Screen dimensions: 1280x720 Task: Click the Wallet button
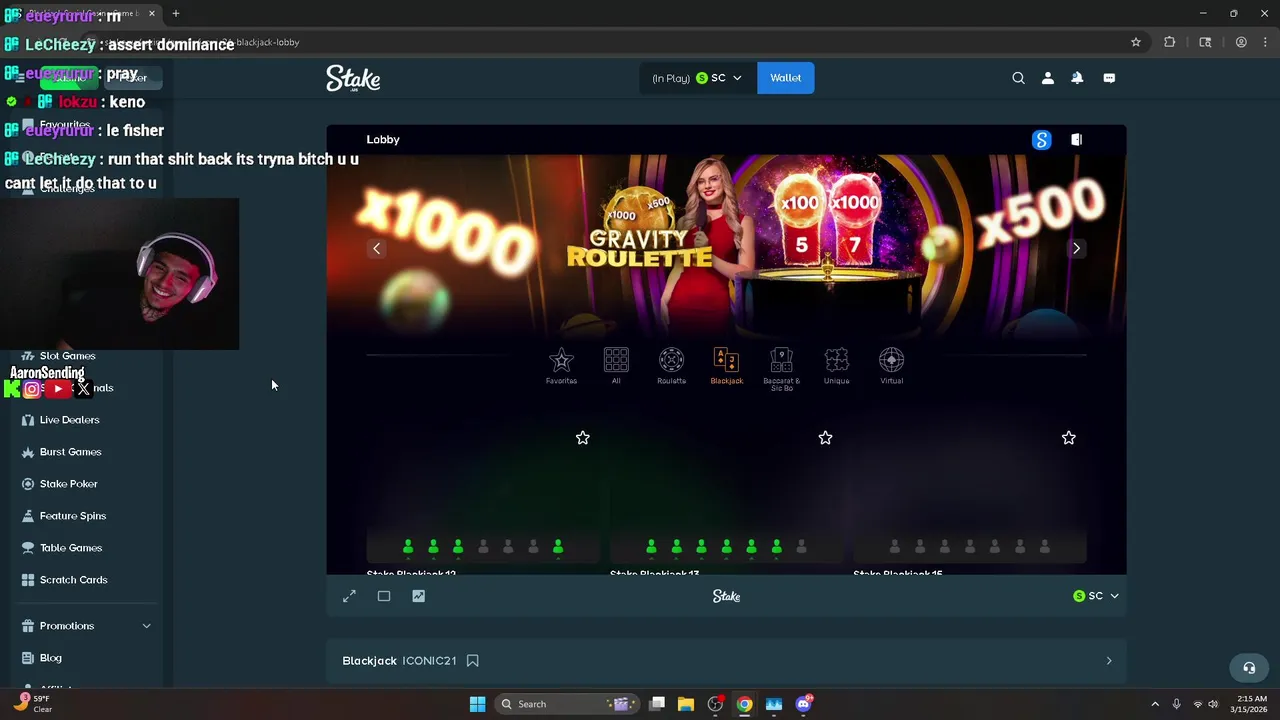[785, 78]
